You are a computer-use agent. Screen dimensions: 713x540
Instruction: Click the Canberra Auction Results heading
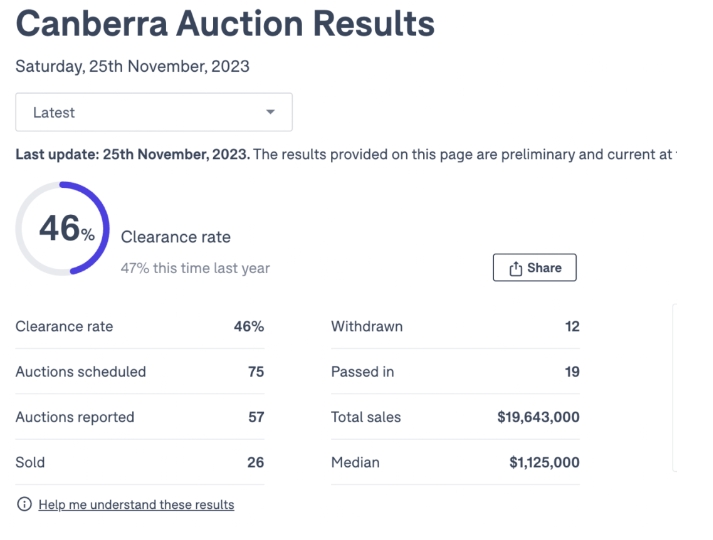(225, 24)
